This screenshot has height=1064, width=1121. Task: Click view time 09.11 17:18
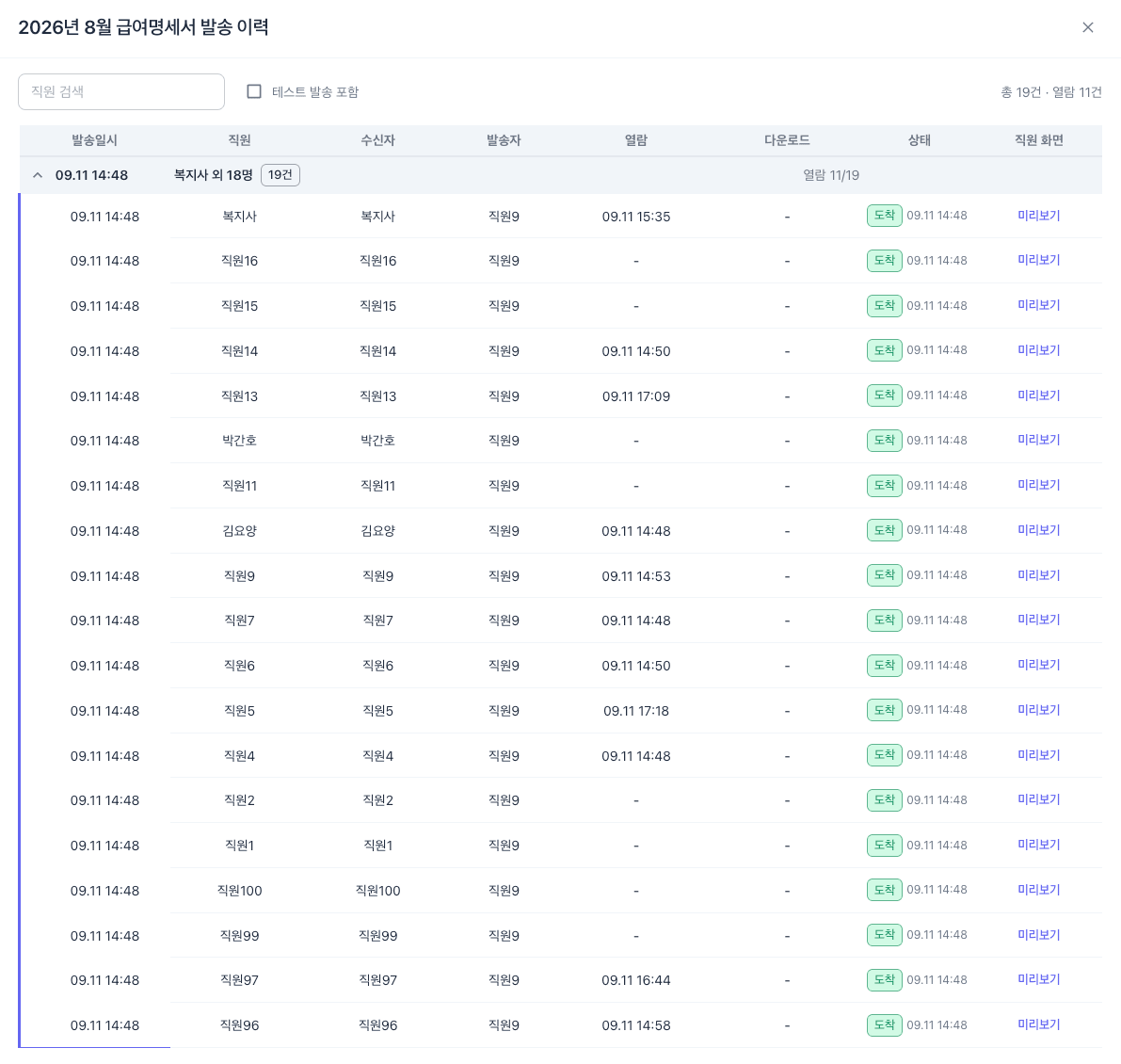(x=636, y=711)
